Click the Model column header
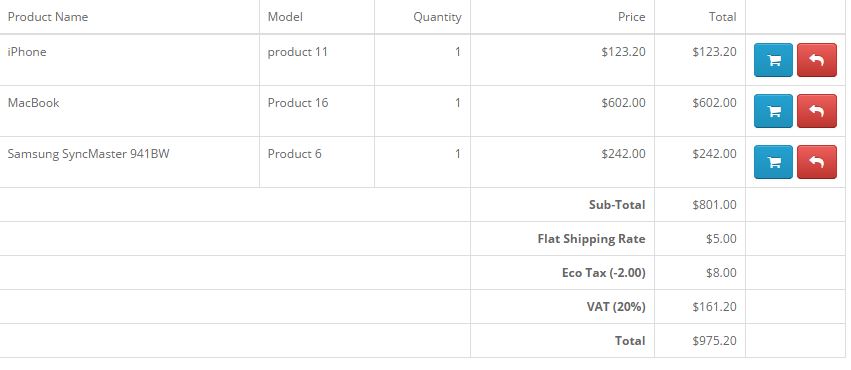 (x=285, y=17)
